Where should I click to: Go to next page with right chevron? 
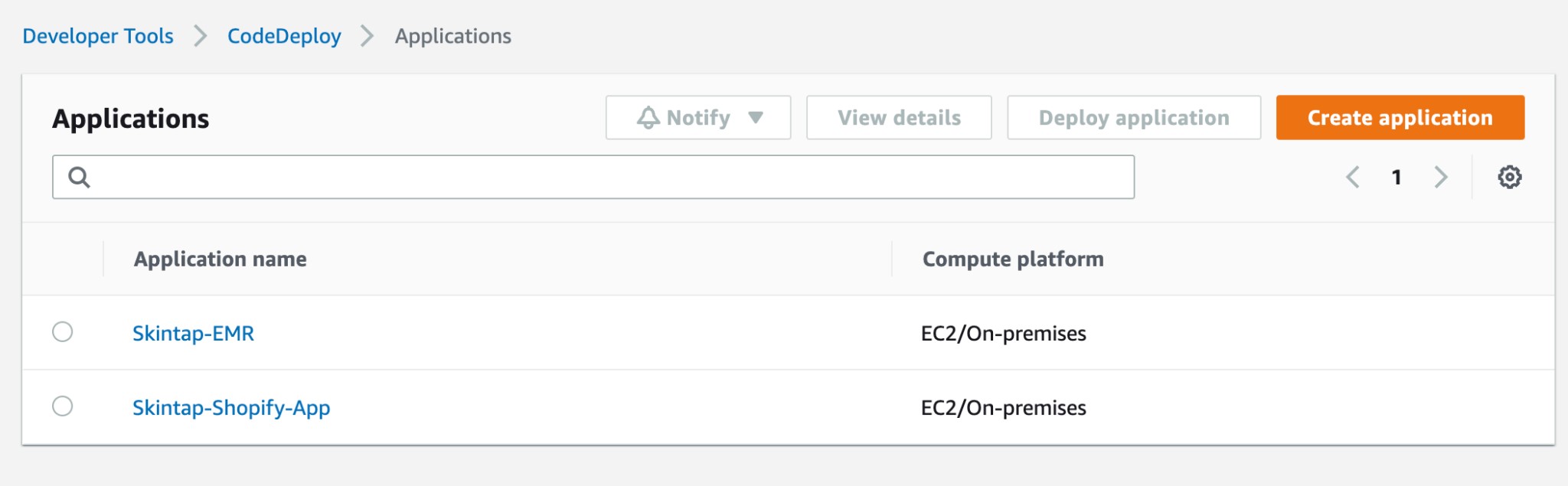point(1440,178)
